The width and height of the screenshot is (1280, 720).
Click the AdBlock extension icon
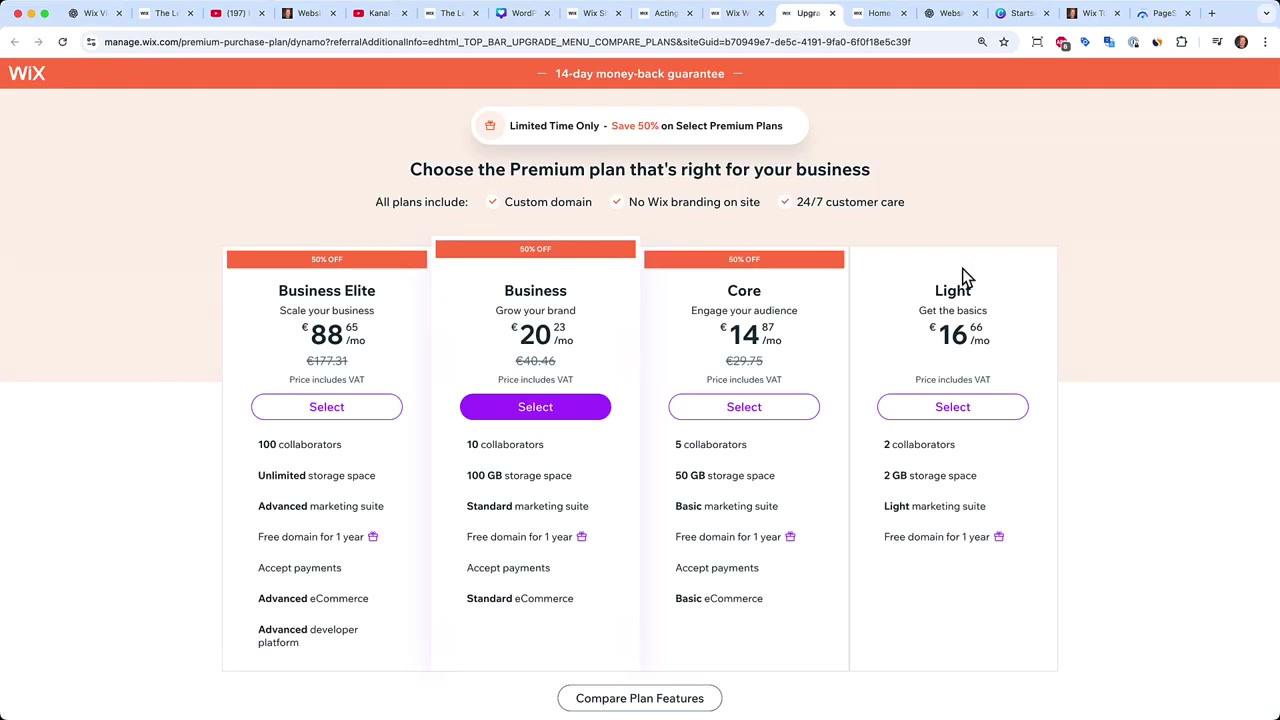(x=1062, y=42)
